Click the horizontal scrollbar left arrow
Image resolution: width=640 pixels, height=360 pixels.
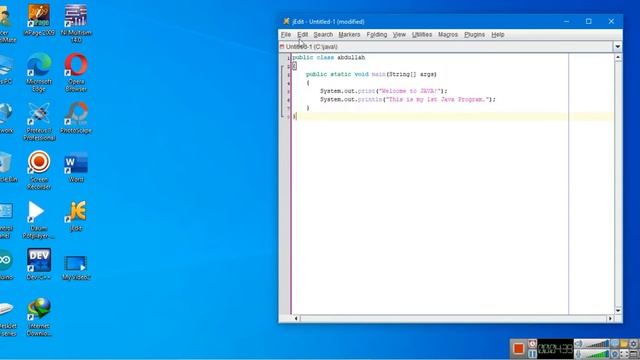tap(296, 318)
